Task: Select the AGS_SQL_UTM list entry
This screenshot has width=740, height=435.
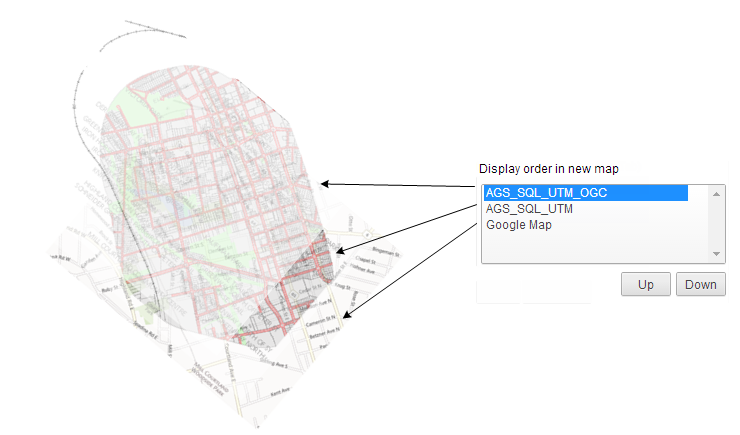Action: 529,209
